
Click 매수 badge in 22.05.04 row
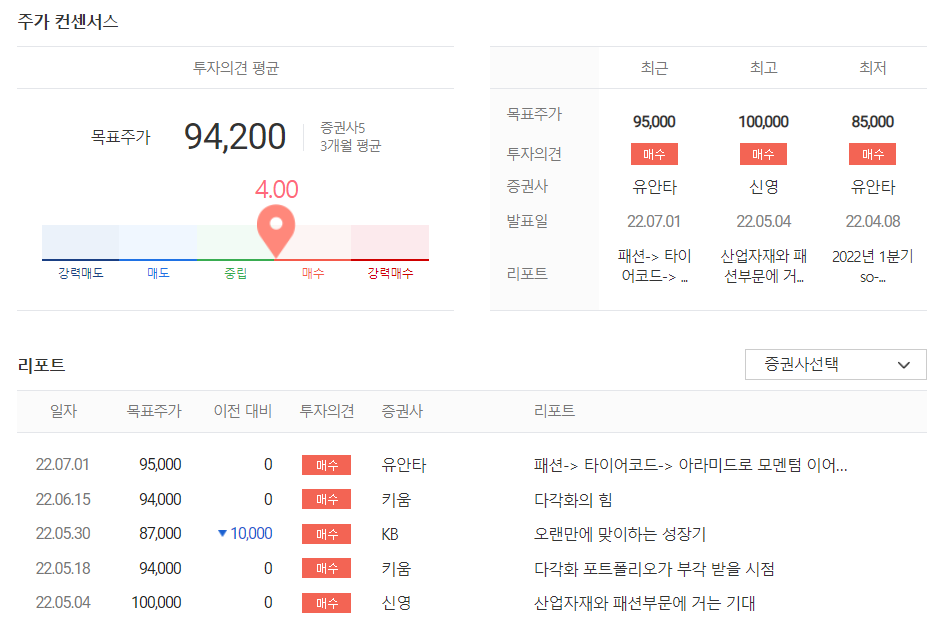tap(326, 603)
